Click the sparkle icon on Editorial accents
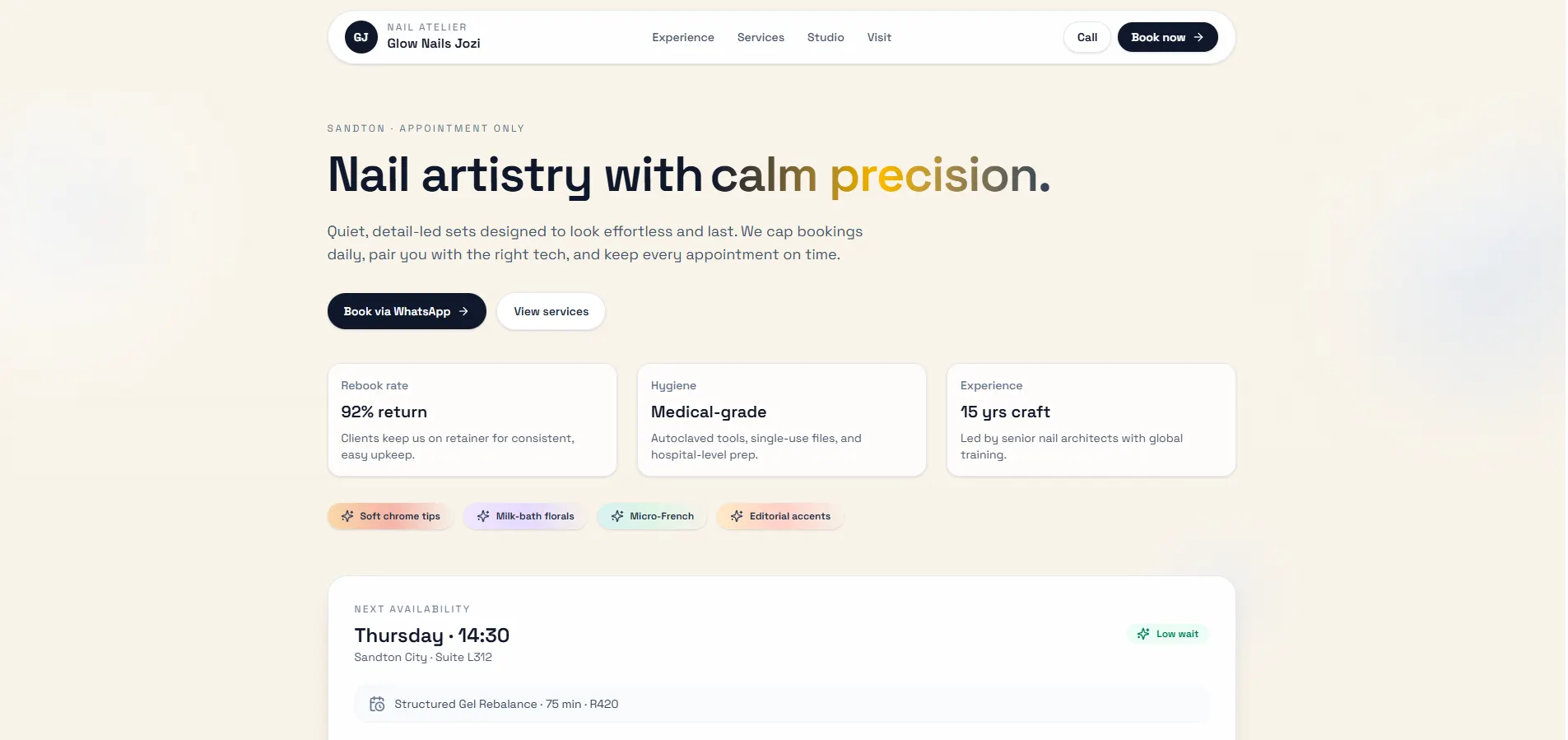The width and height of the screenshot is (1568, 740). pos(737,516)
